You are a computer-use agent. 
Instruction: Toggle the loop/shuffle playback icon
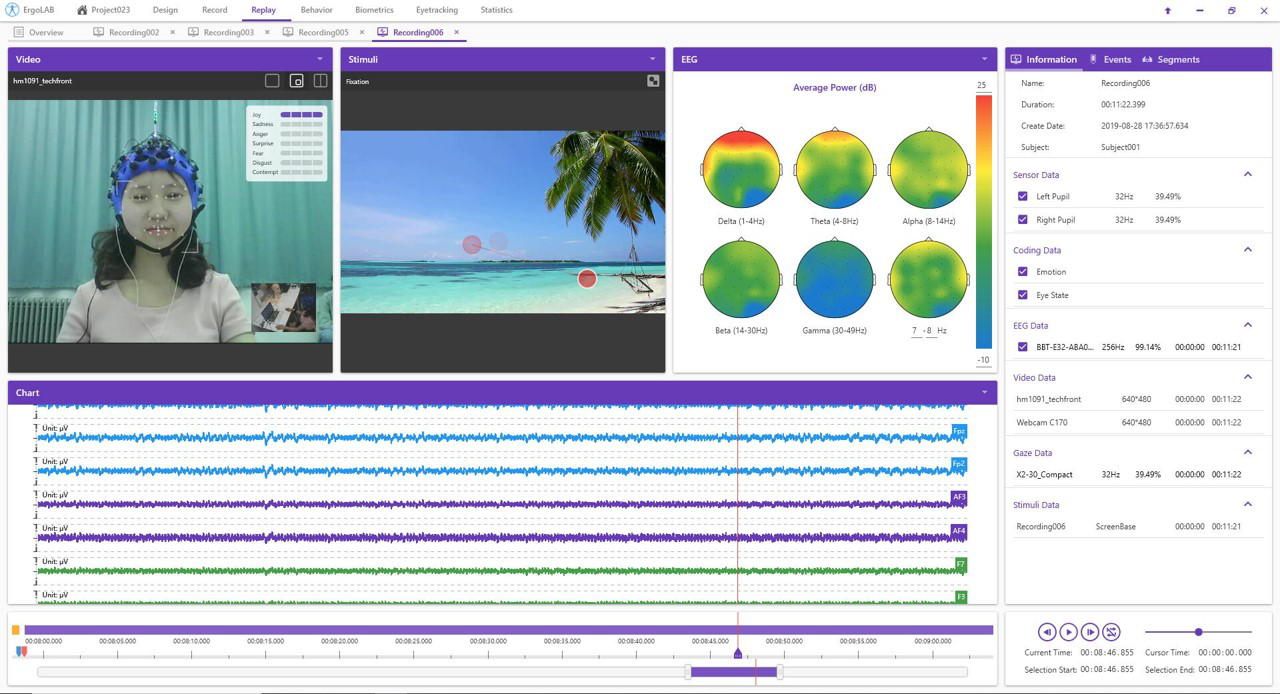(x=1112, y=632)
